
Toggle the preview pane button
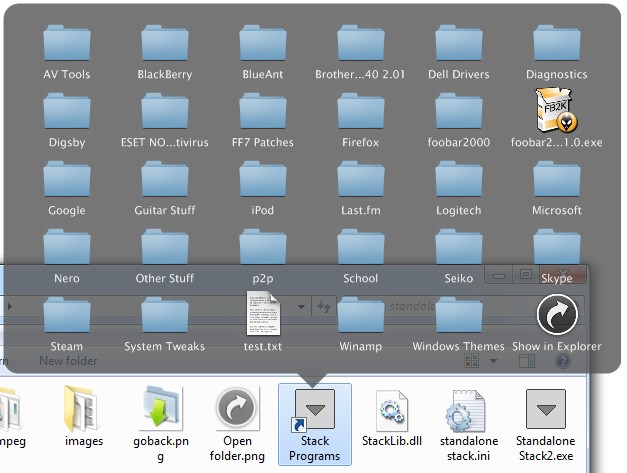(x=527, y=361)
